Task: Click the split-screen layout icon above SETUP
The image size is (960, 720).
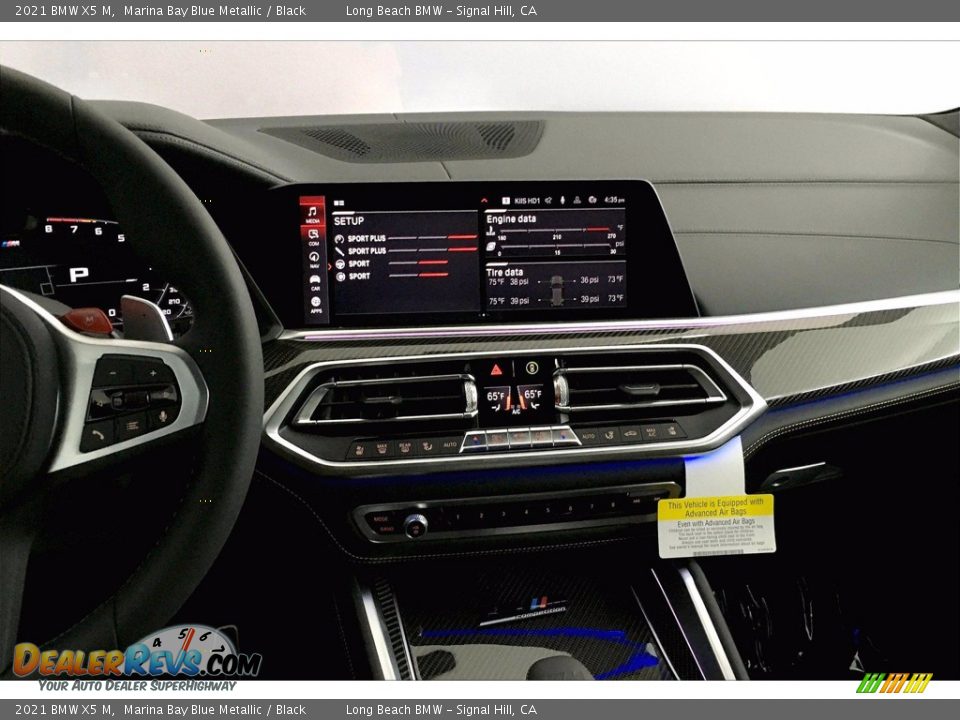Action: click(339, 202)
